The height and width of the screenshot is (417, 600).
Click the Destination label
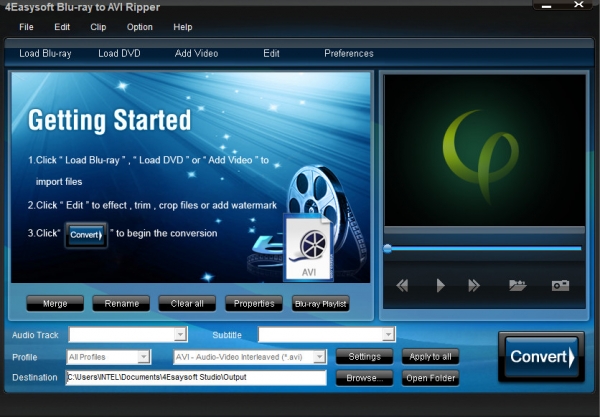[34, 378]
